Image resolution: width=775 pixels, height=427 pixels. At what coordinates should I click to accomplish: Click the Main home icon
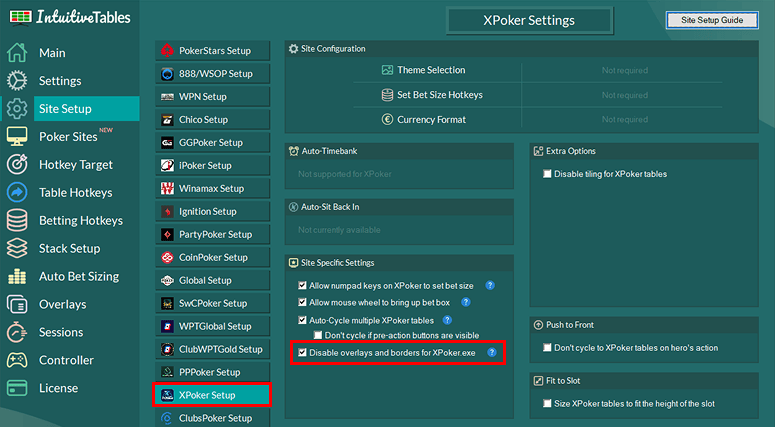17,52
